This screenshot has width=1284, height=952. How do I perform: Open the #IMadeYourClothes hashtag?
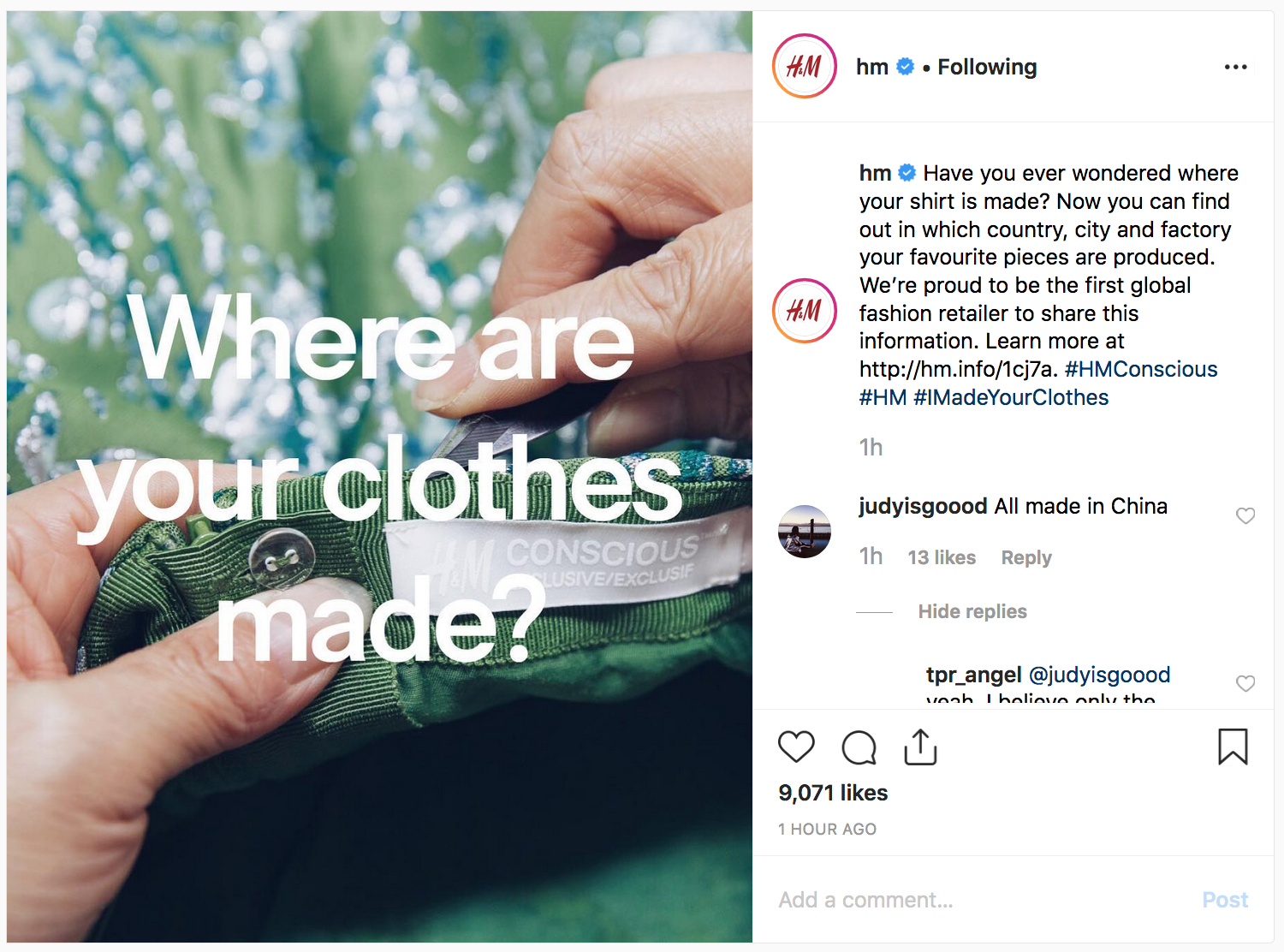point(1011,397)
